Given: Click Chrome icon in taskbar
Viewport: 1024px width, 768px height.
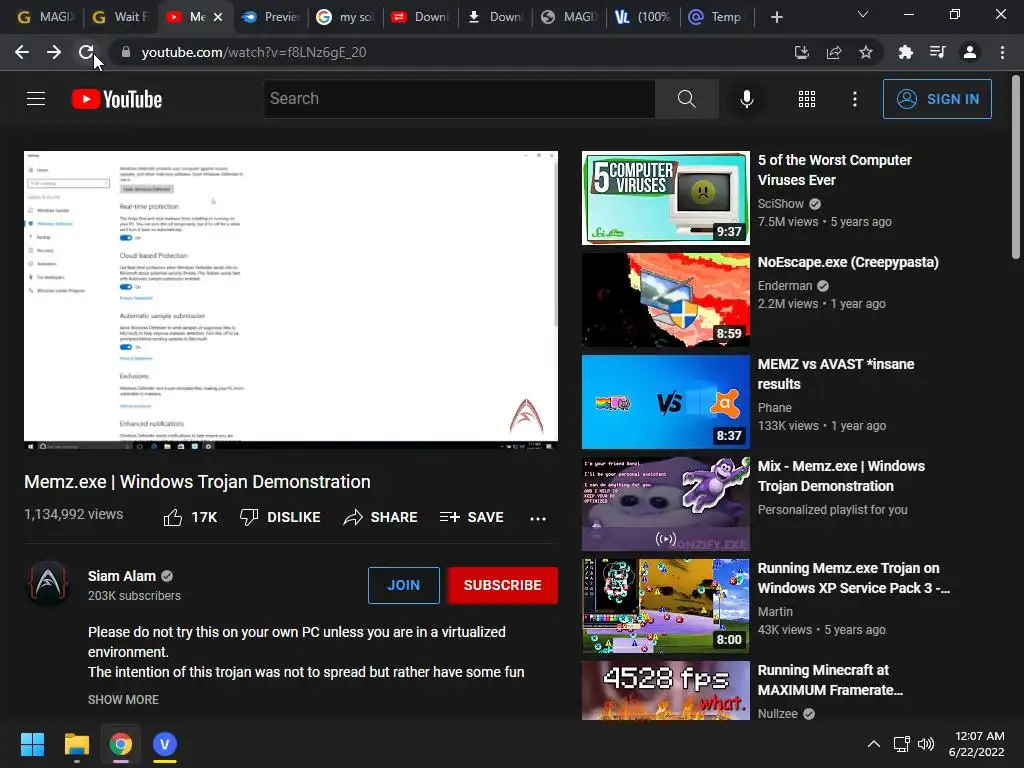Looking at the screenshot, I should 121,744.
